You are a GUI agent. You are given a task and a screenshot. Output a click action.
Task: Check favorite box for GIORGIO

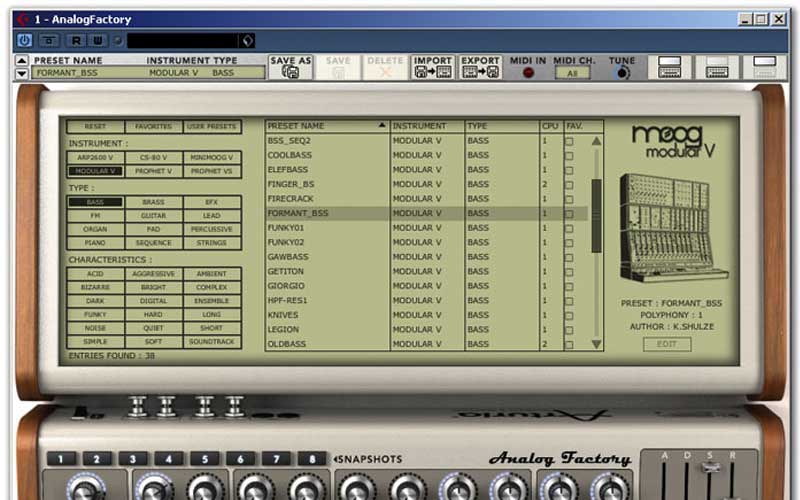pyautogui.click(x=569, y=287)
